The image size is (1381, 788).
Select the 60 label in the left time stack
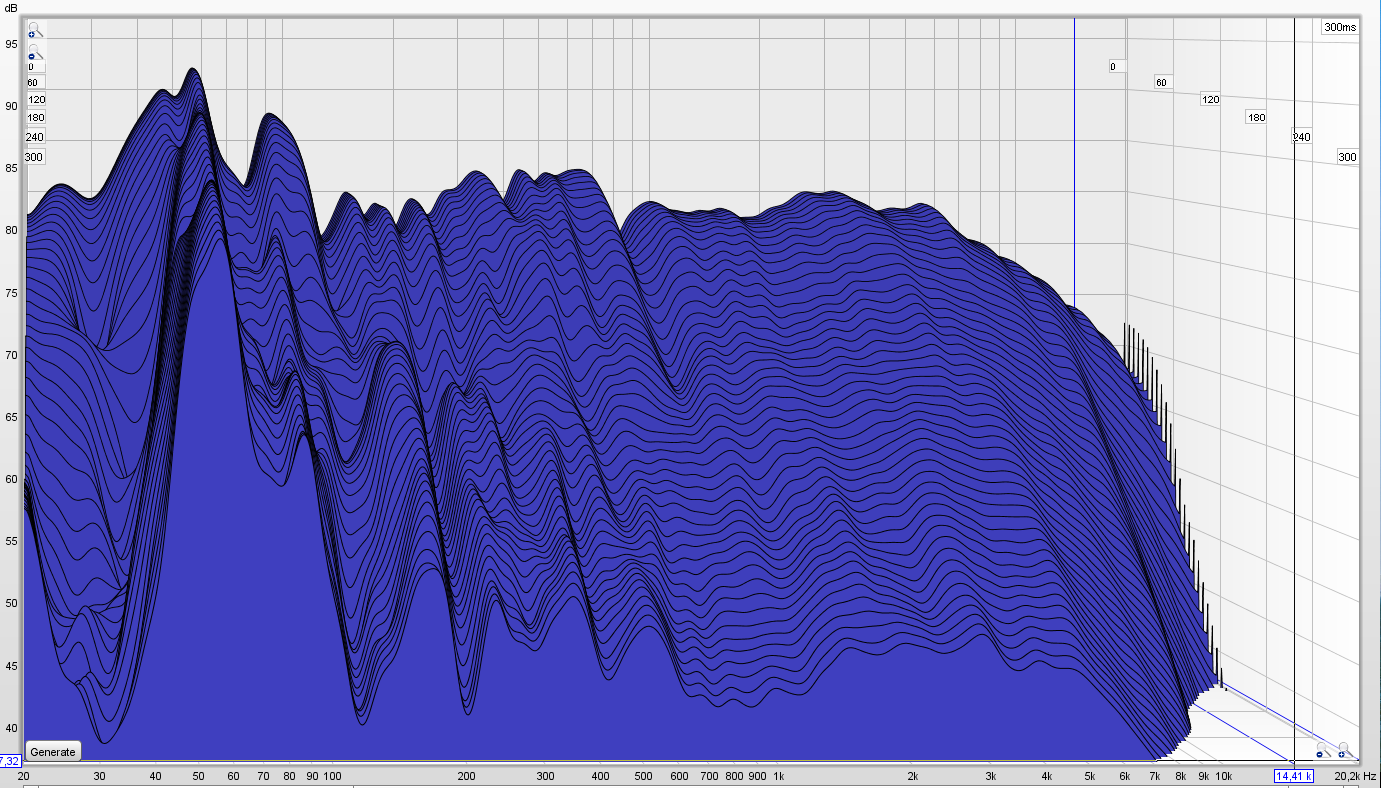click(32, 83)
